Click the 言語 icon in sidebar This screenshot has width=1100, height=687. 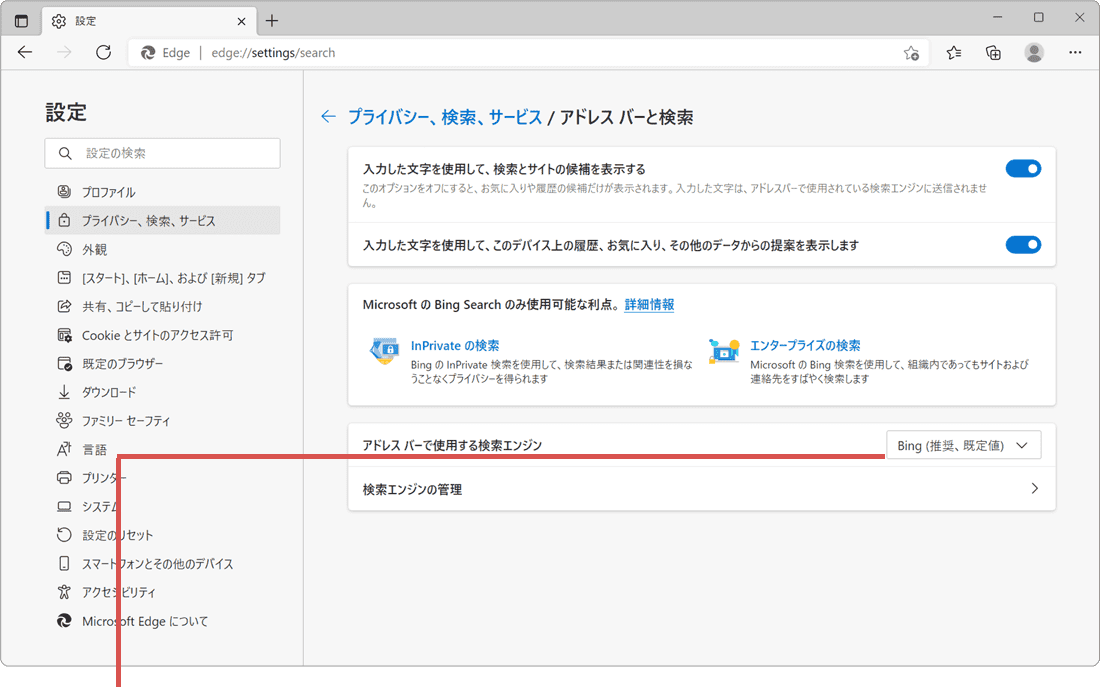[64, 449]
